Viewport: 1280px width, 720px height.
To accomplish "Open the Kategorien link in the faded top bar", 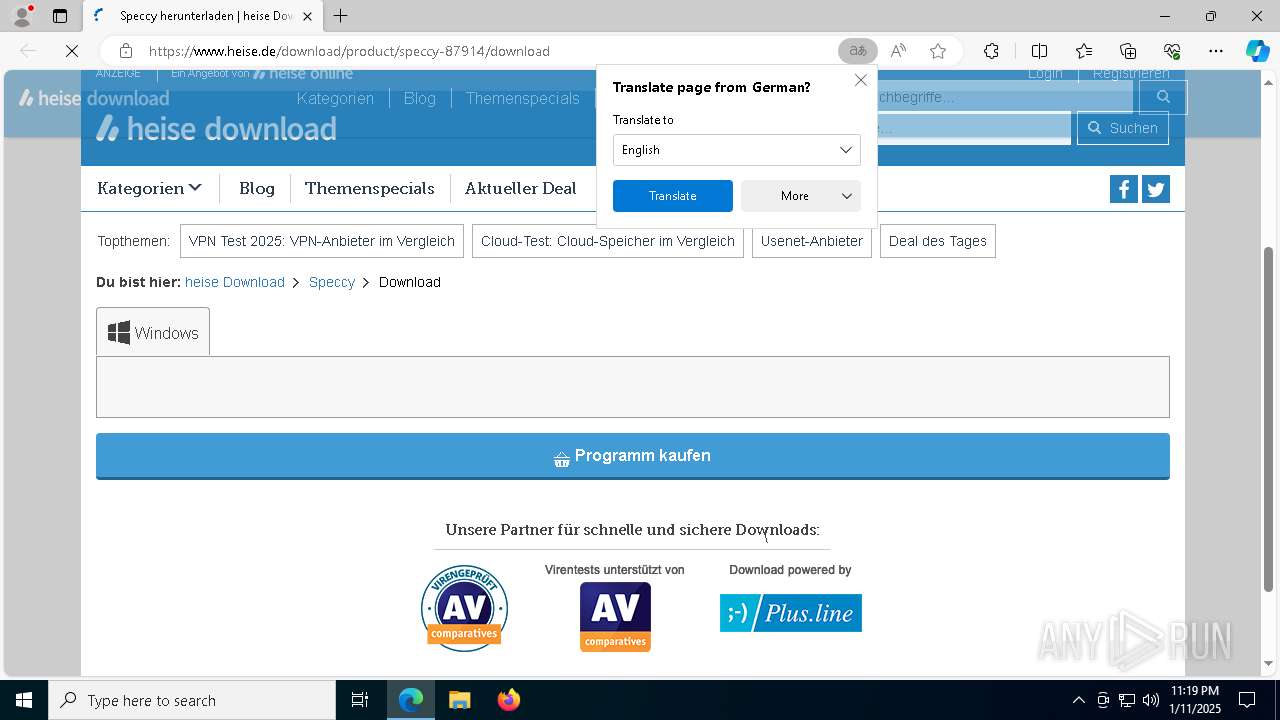I will pos(335,98).
